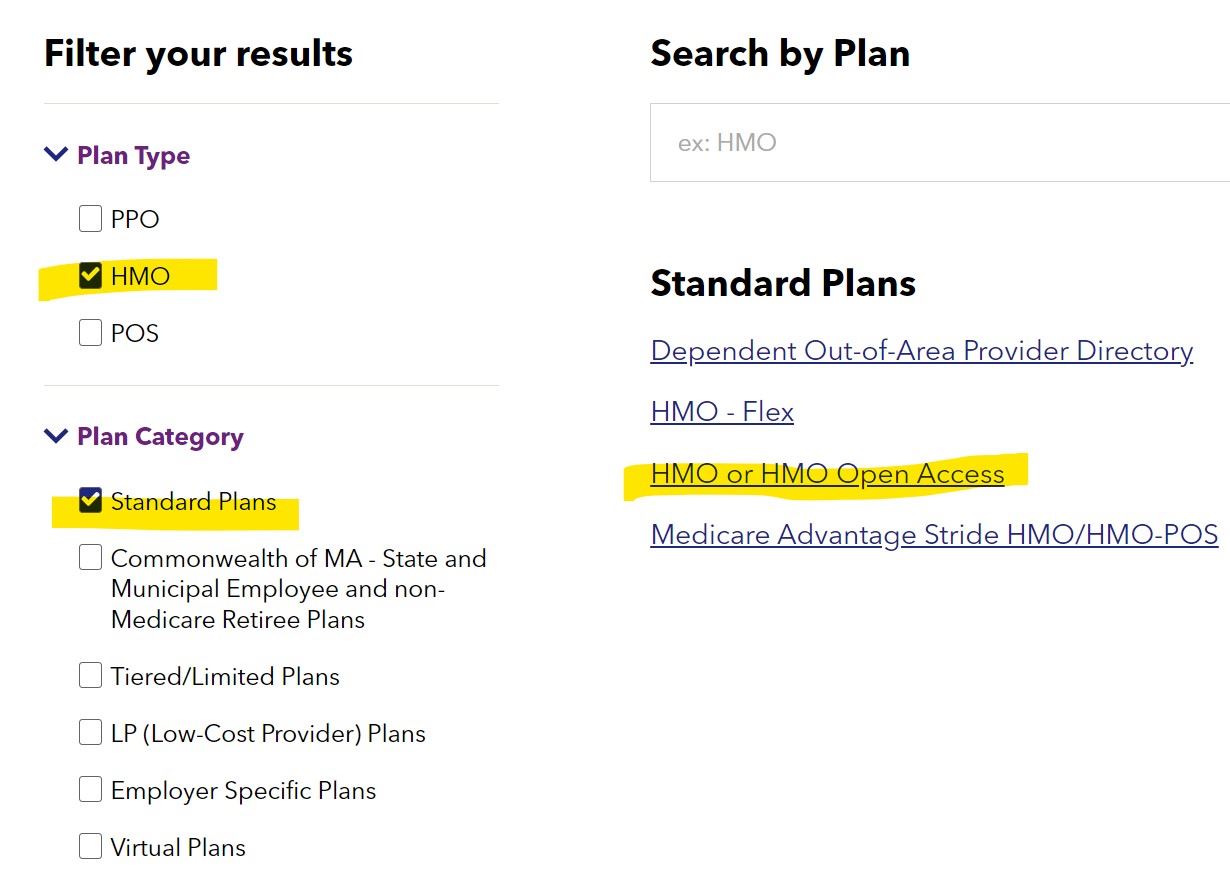Image resolution: width=1230 pixels, height=885 pixels.
Task: Click the Plan Category section label
Action: [160, 437]
